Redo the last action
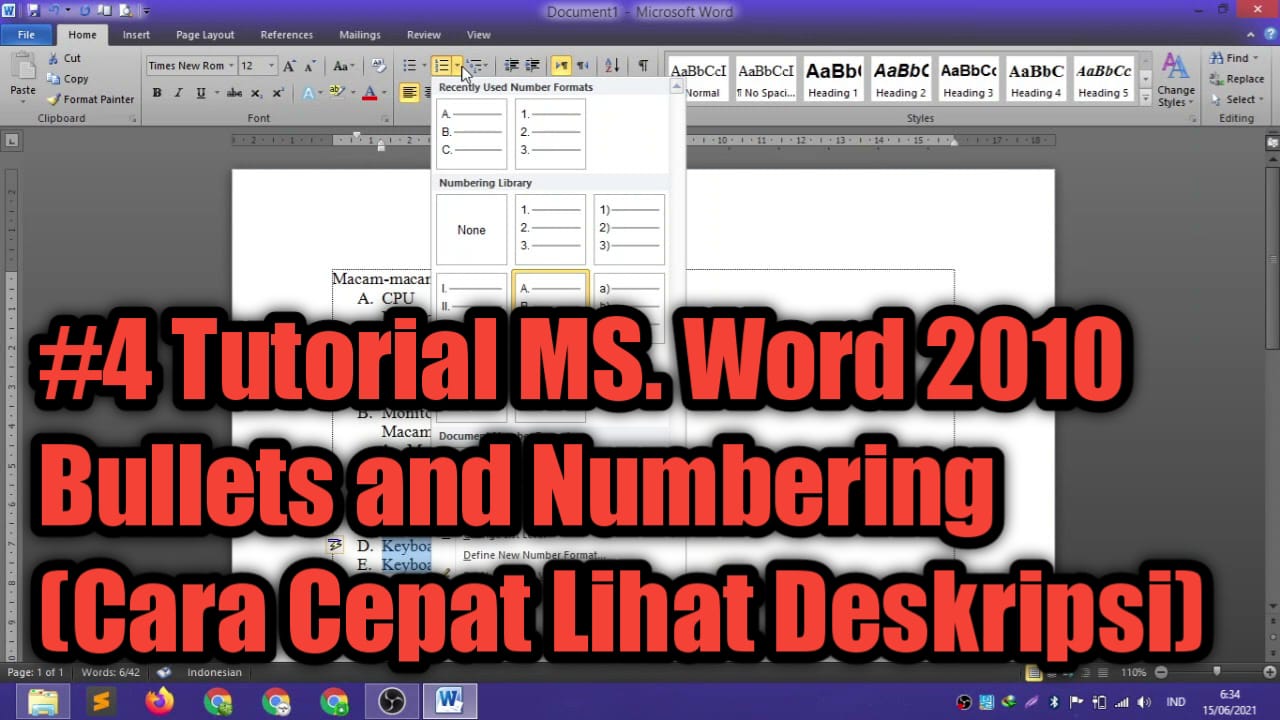Viewport: 1280px width, 720px height. 83,11
